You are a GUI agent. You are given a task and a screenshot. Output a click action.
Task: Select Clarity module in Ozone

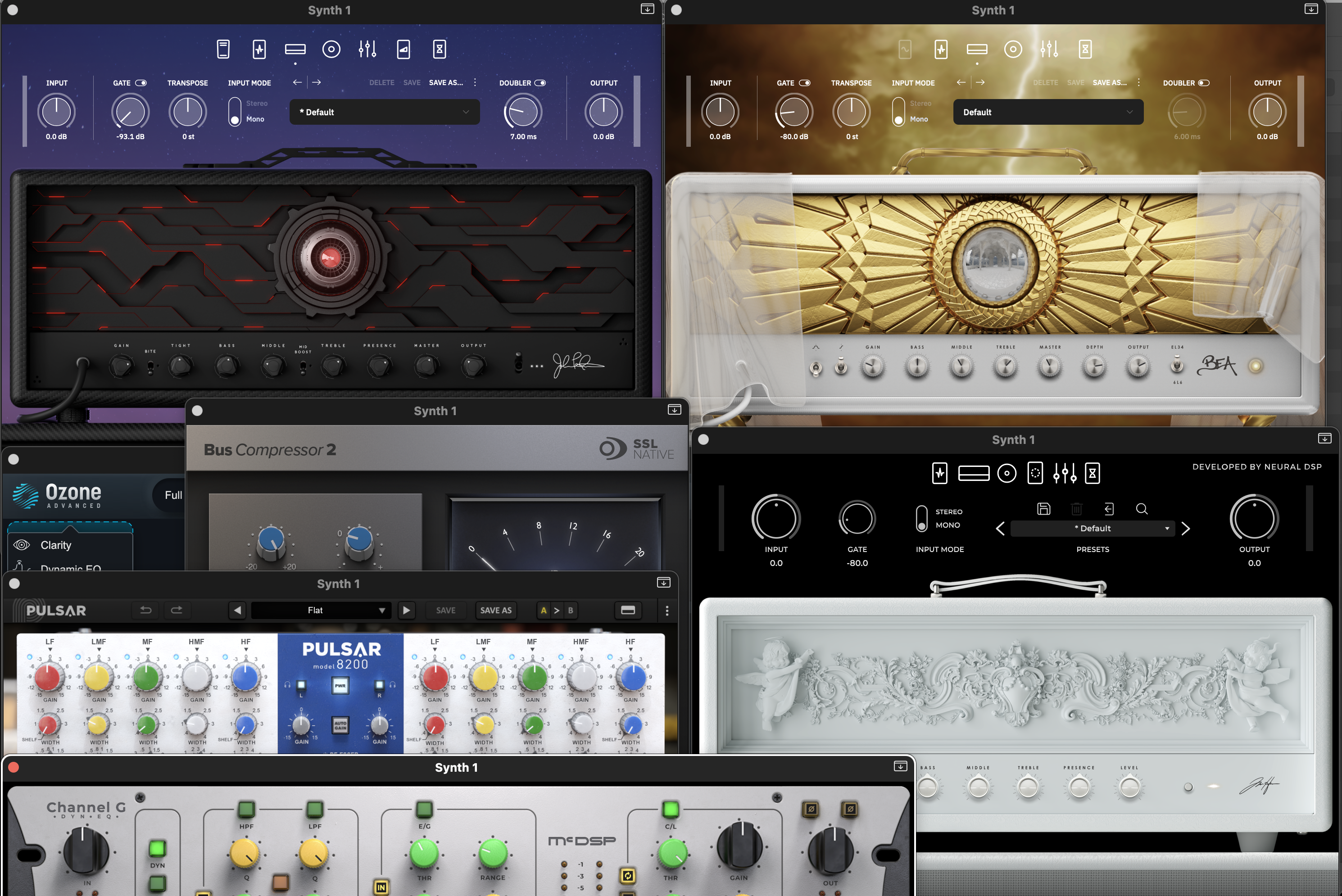[x=70, y=545]
